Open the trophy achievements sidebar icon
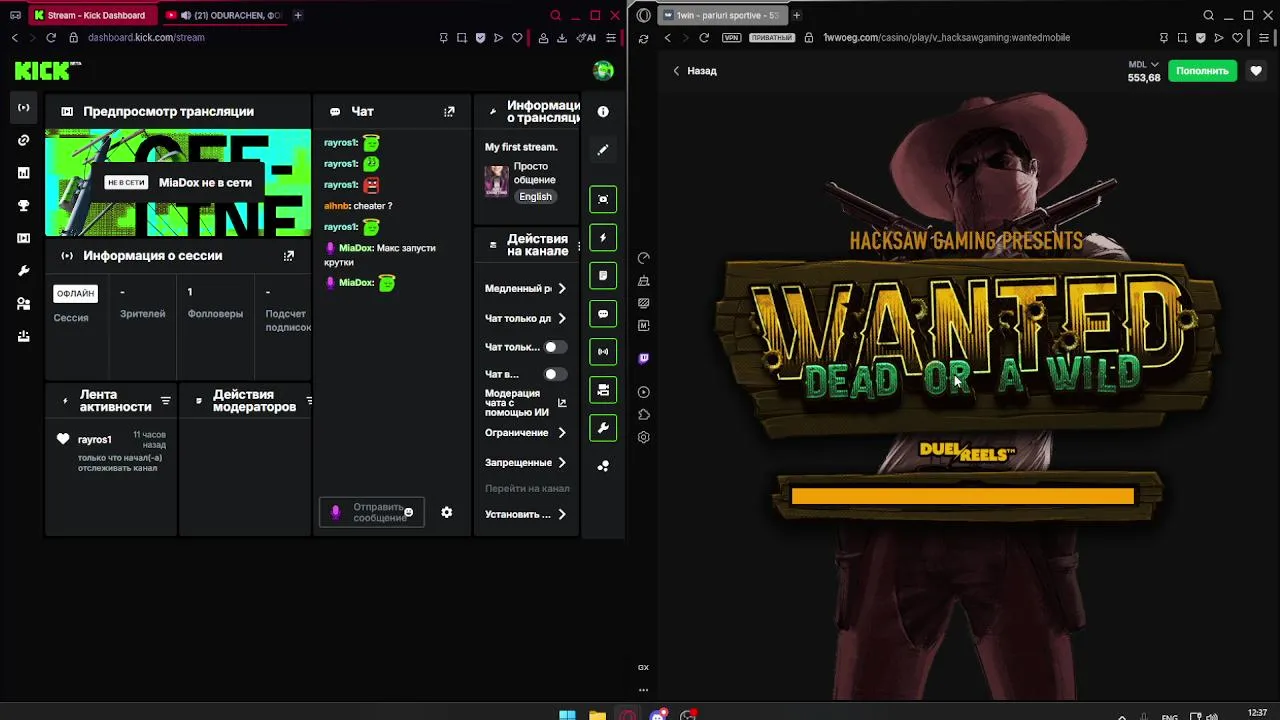Image resolution: width=1280 pixels, height=720 pixels. click(x=23, y=205)
